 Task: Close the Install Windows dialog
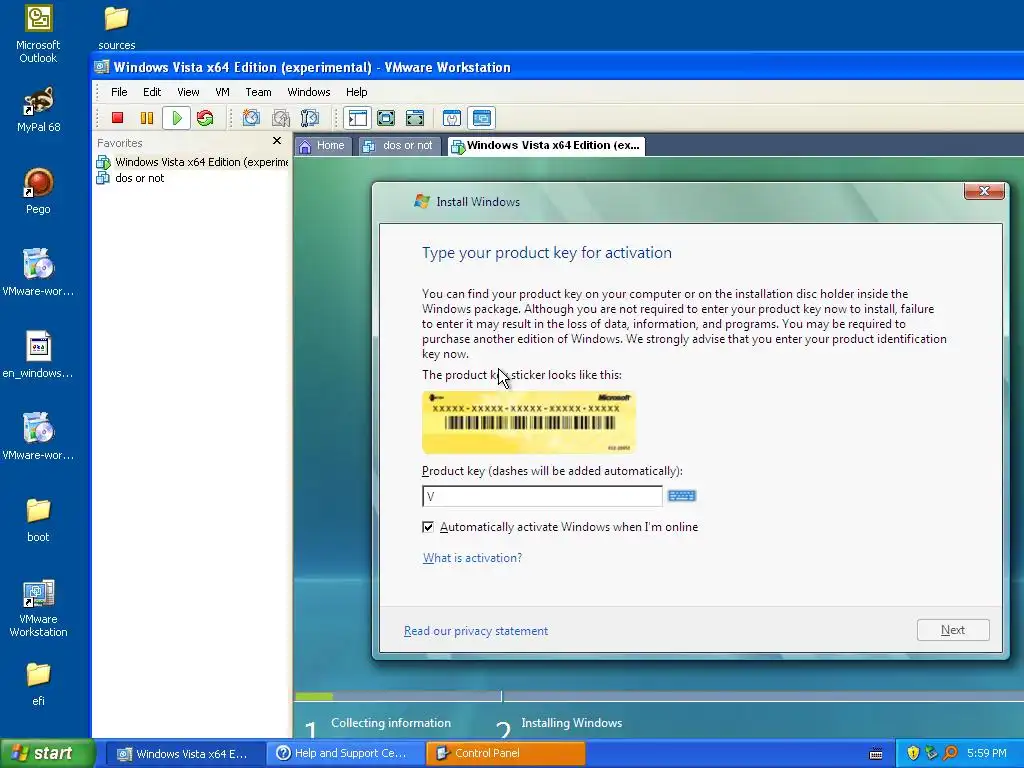984,191
